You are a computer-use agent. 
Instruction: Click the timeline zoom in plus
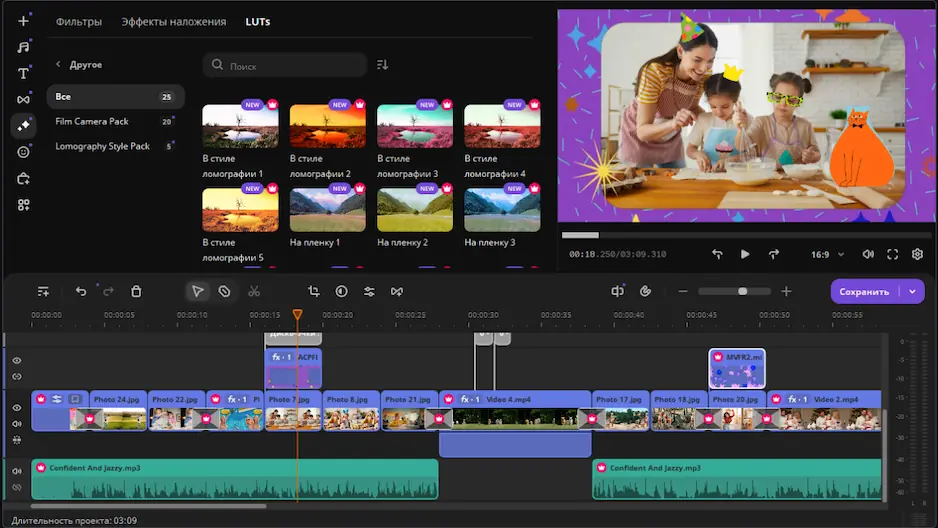[786, 291]
